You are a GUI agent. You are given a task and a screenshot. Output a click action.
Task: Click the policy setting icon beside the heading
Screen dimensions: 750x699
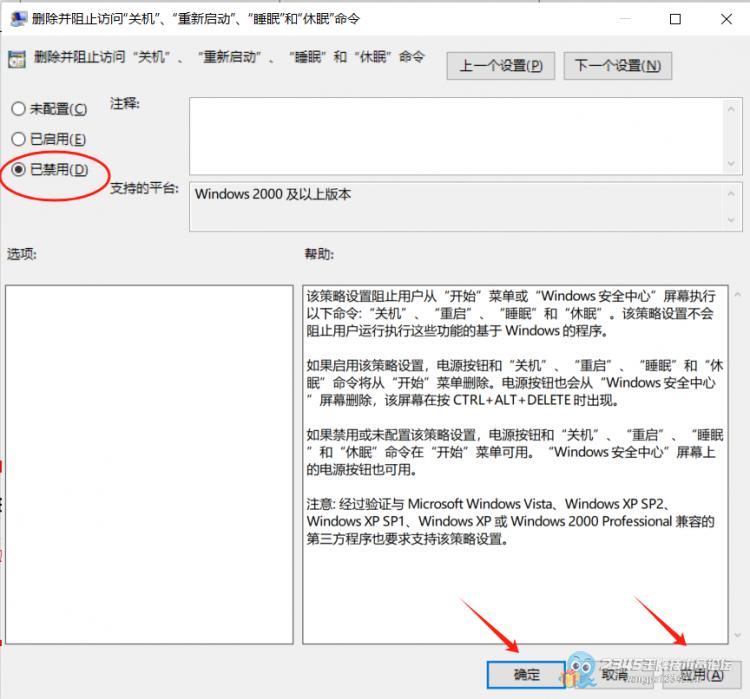click(x=17, y=59)
